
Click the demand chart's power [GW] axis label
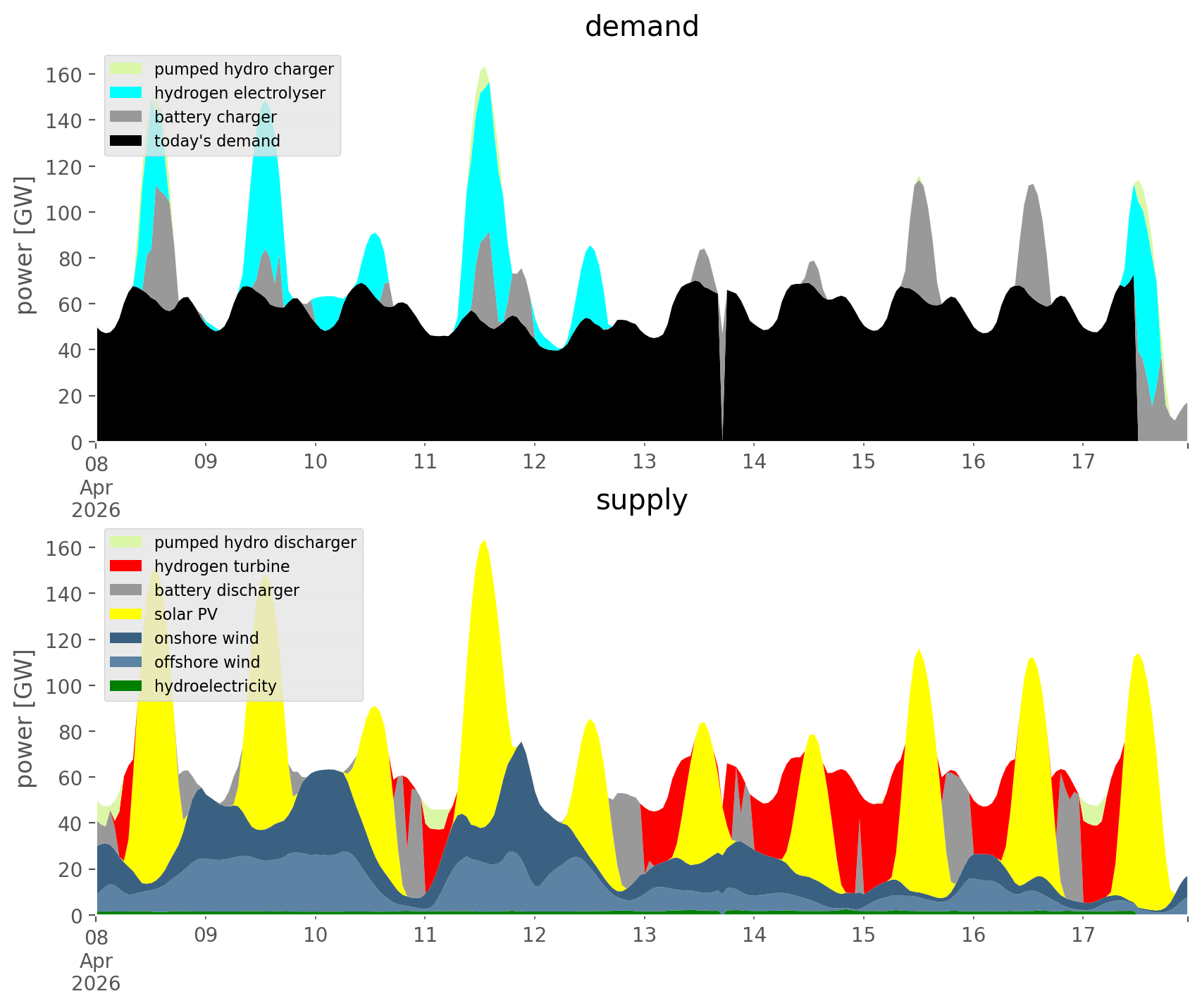point(25,245)
